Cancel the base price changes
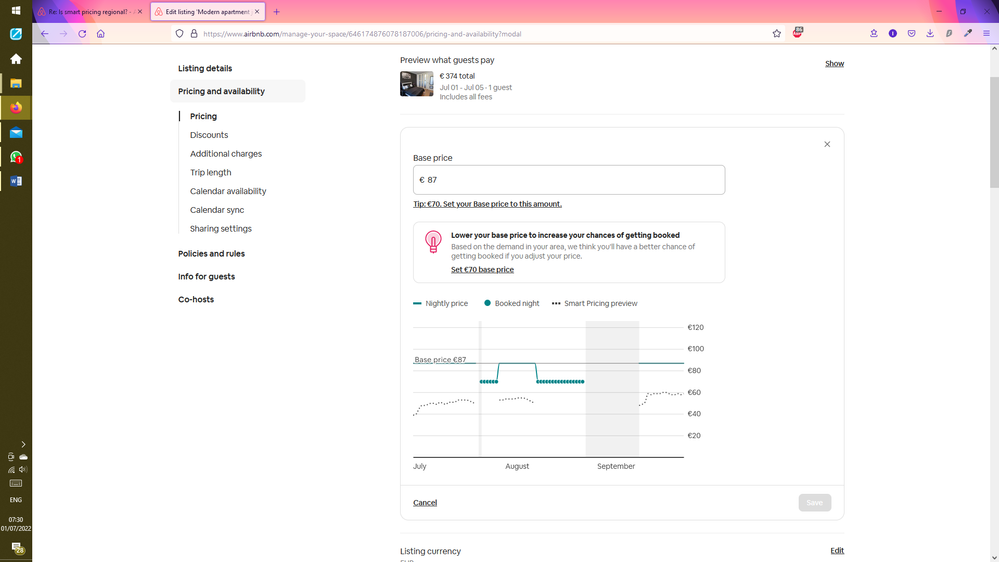This screenshot has height=562, width=999. [x=425, y=503]
